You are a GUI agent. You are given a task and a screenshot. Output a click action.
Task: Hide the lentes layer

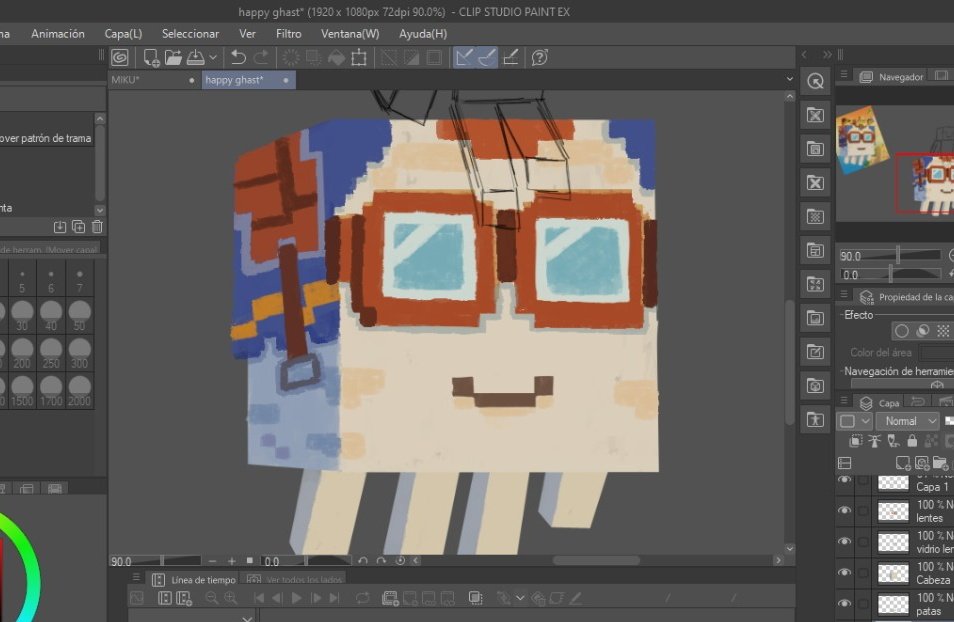coord(844,510)
